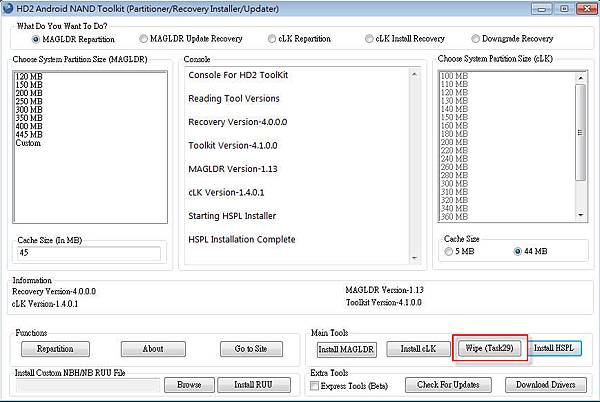
Task: Maximize the HD2 Android NAND Toolkit window
Action: tap(564, 8)
